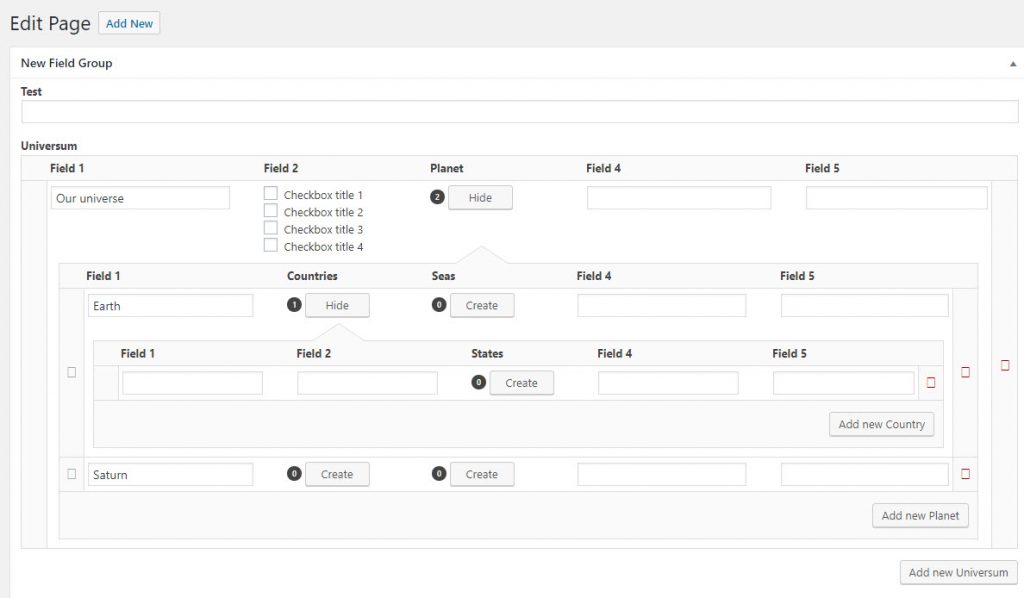
Task: Focus Field 2 input in country row
Action: tap(367, 383)
